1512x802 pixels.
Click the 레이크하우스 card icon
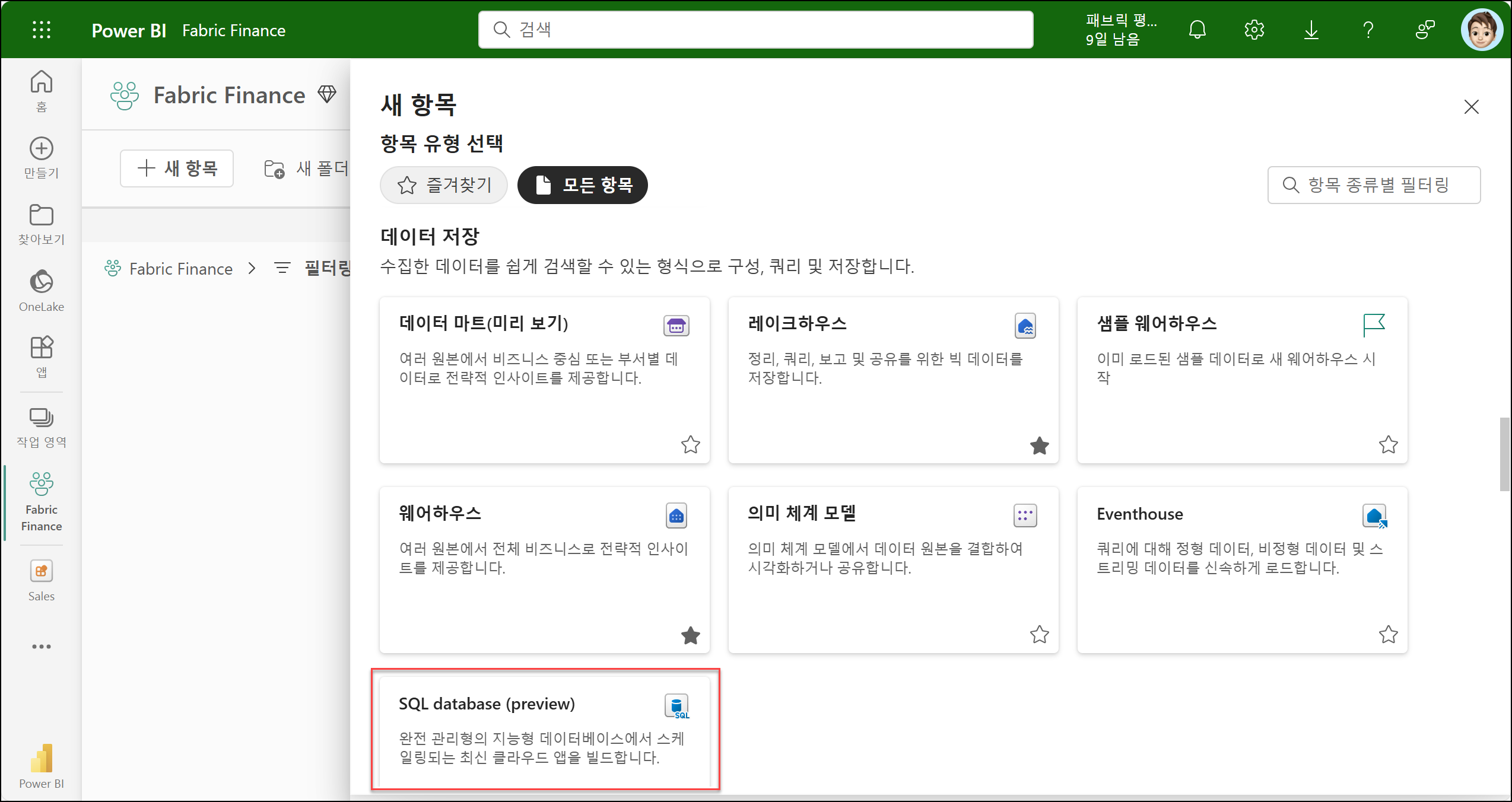pos(1025,326)
